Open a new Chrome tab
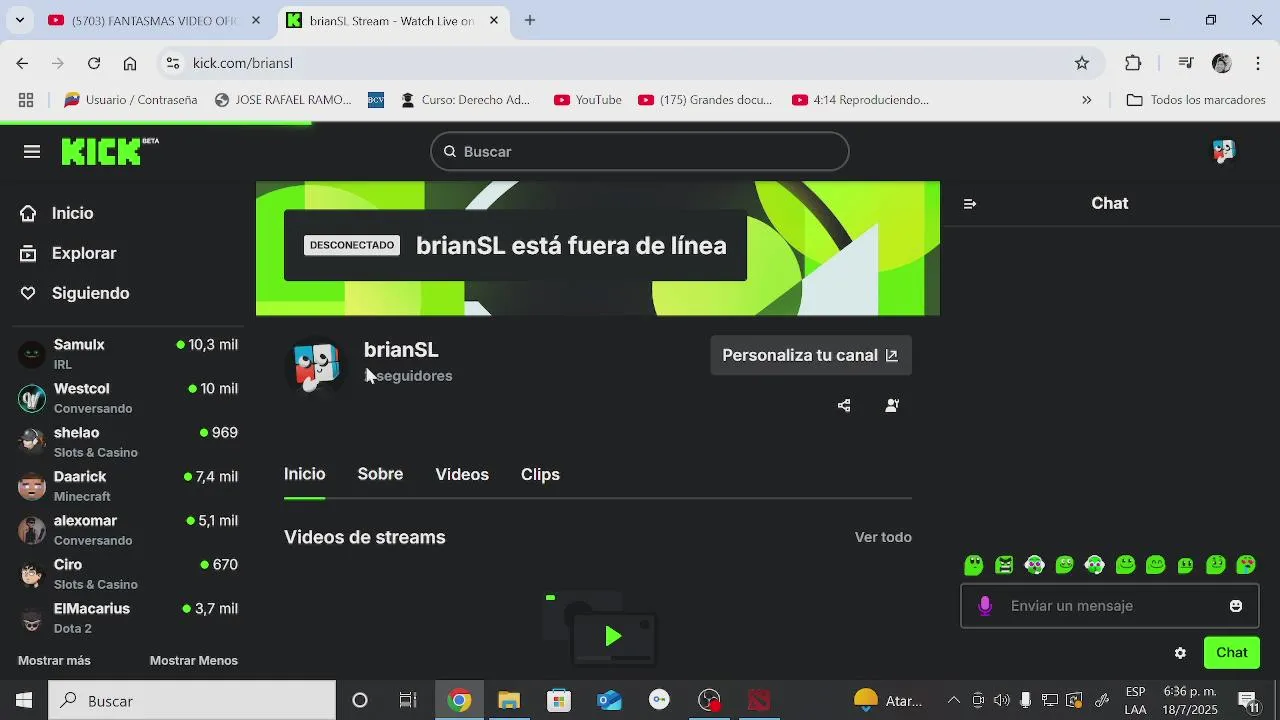This screenshot has height=720, width=1280. tap(530, 20)
